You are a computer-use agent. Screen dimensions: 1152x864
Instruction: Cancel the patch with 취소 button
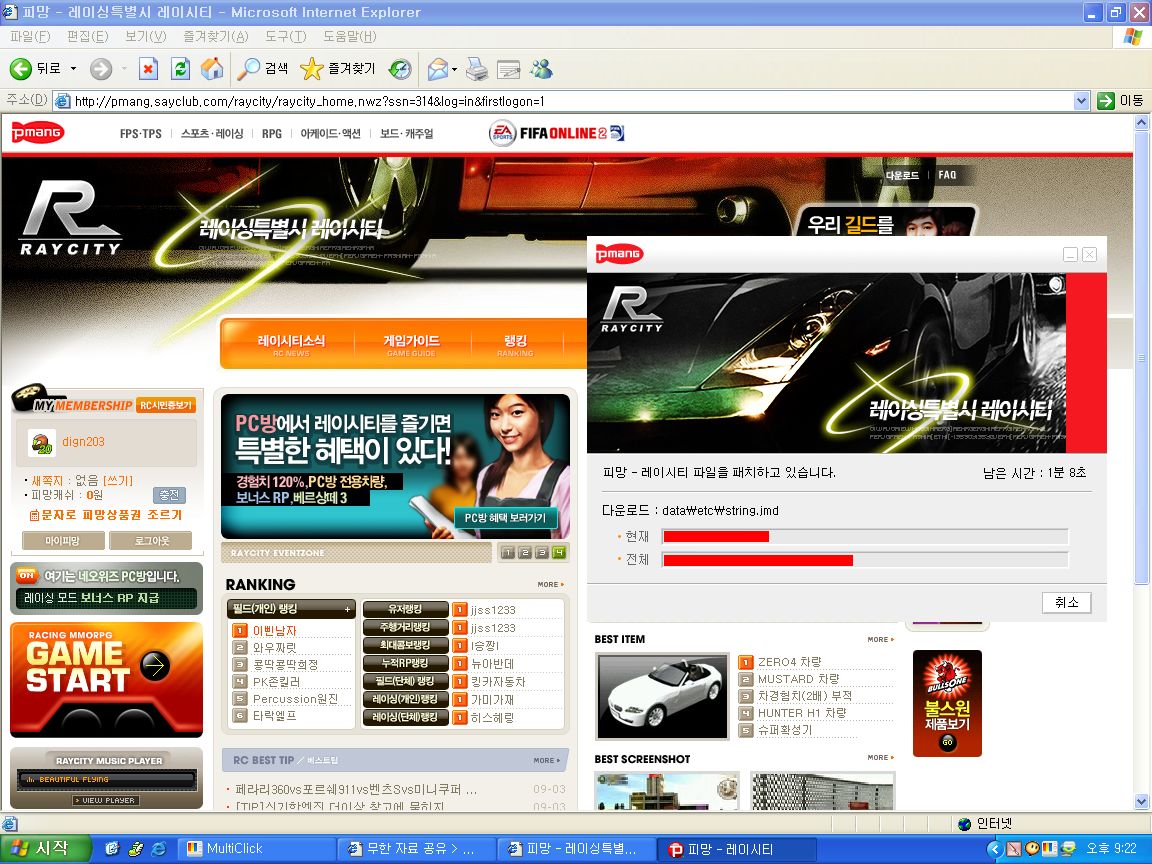(x=1066, y=602)
